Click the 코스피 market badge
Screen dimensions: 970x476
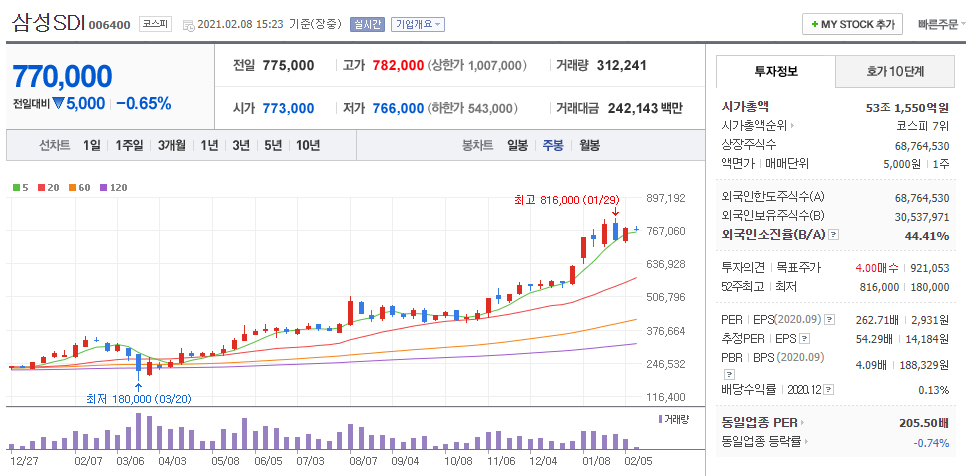(155, 25)
